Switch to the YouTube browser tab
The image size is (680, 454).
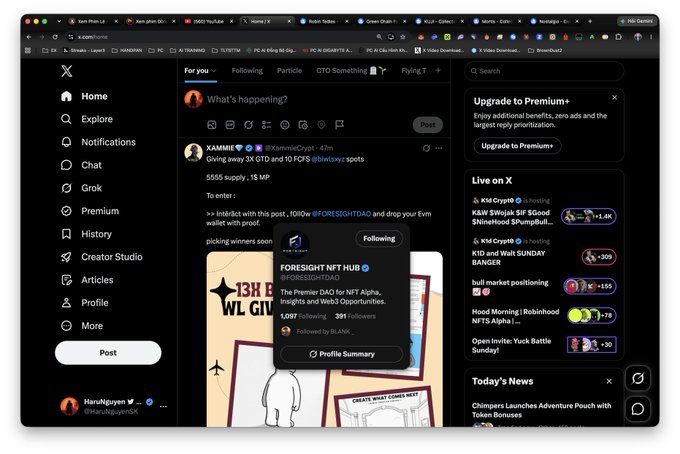click(x=209, y=21)
